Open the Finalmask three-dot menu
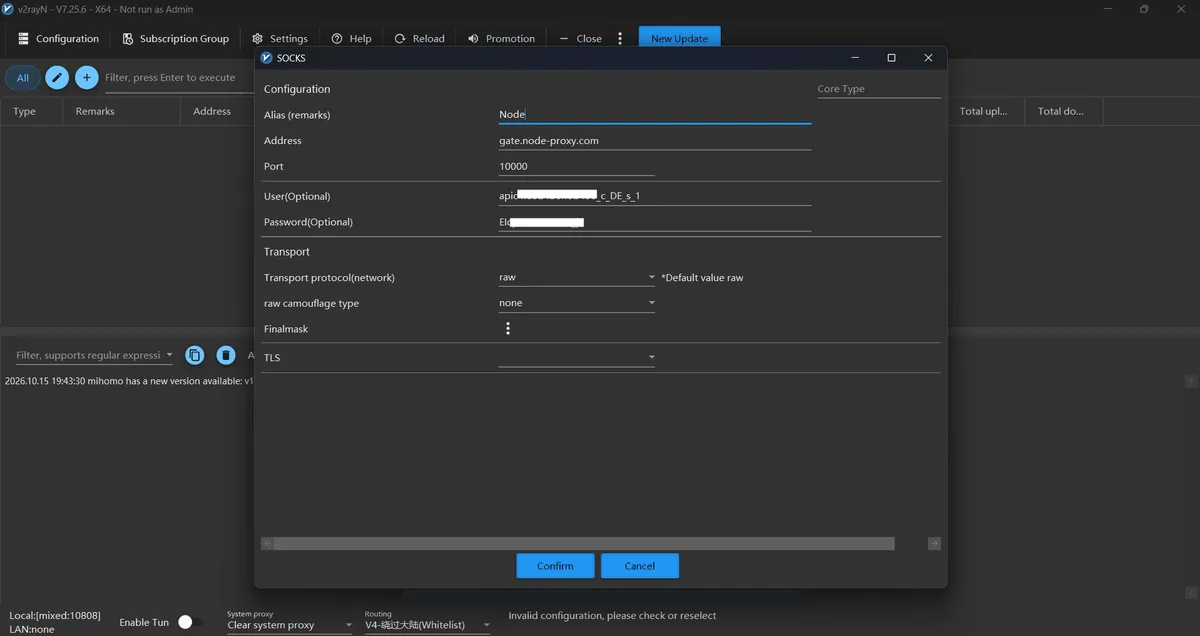Image resolution: width=1200 pixels, height=636 pixels. pos(508,328)
